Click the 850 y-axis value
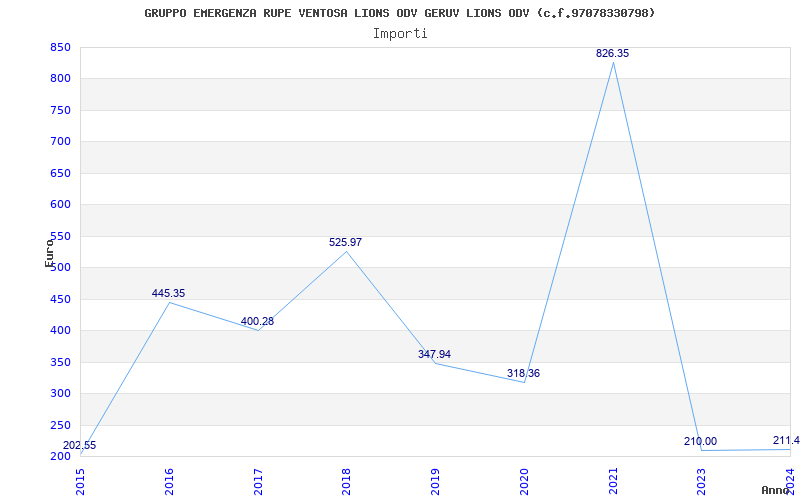 pos(60,47)
